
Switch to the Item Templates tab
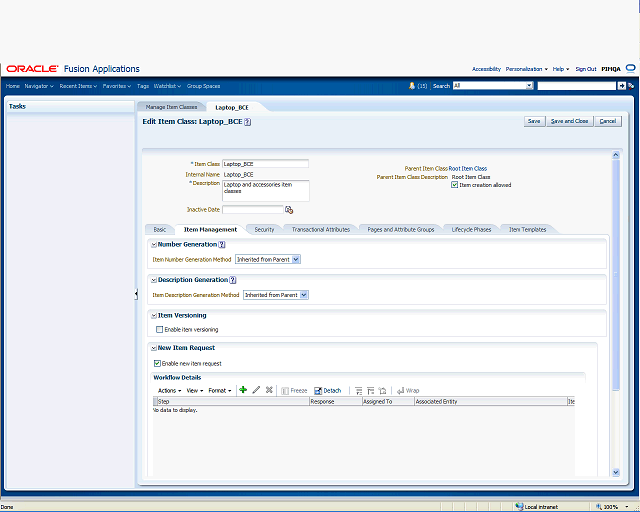(527, 229)
